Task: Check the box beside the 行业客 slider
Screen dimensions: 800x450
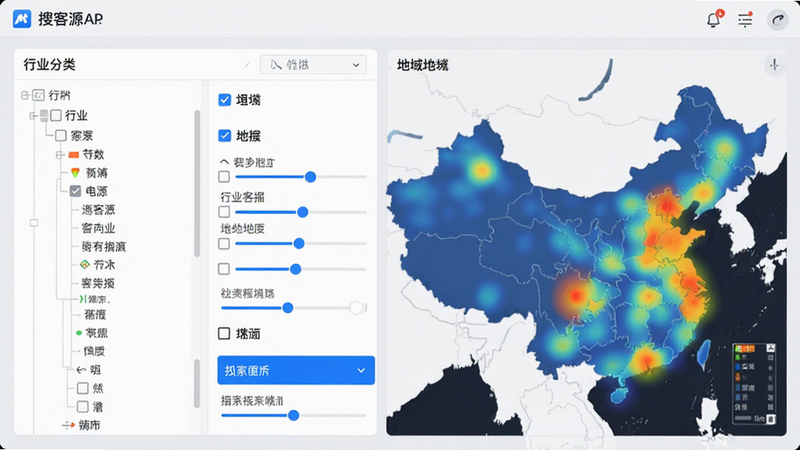Action: click(x=224, y=211)
